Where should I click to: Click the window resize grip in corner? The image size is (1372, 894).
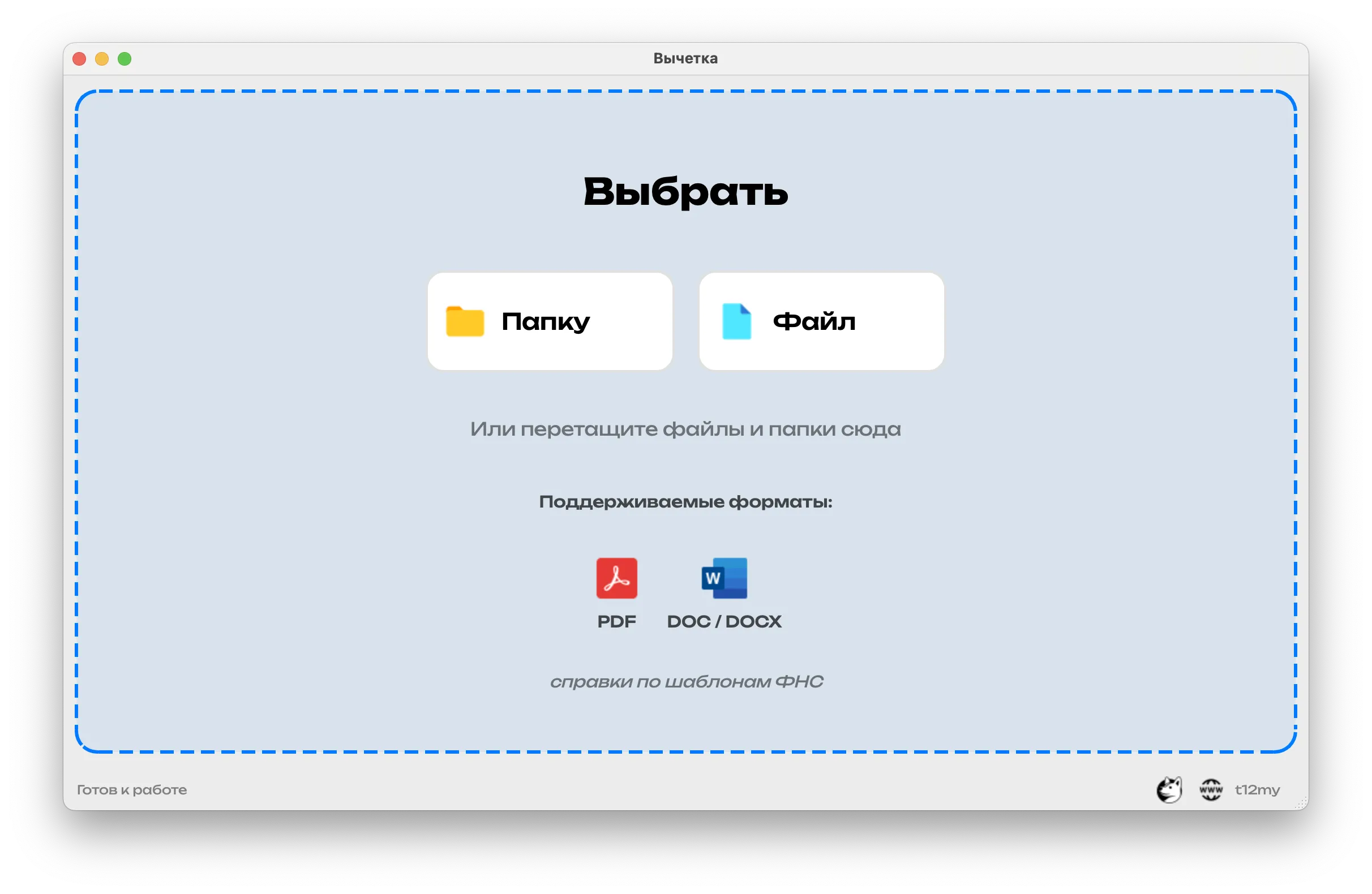[x=1302, y=803]
